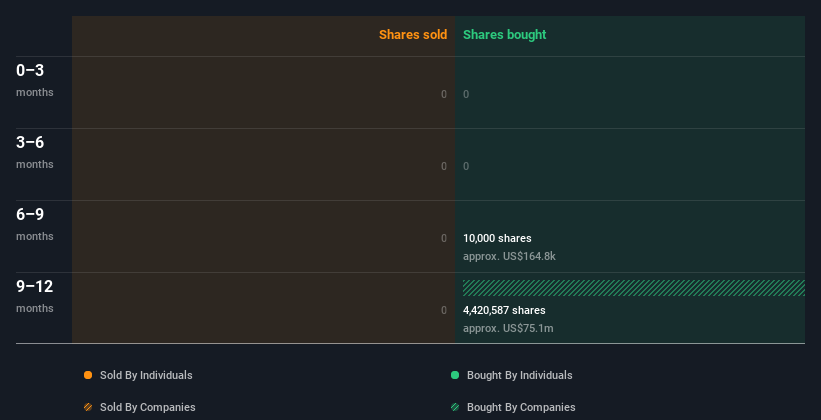Click the hatched green bar for 9–12 months
821x420 pixels.
coord(633,288)
